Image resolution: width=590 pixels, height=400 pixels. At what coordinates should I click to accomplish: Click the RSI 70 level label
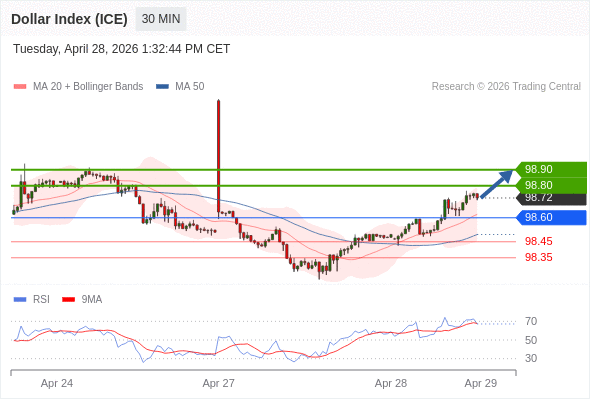point(531,321)
